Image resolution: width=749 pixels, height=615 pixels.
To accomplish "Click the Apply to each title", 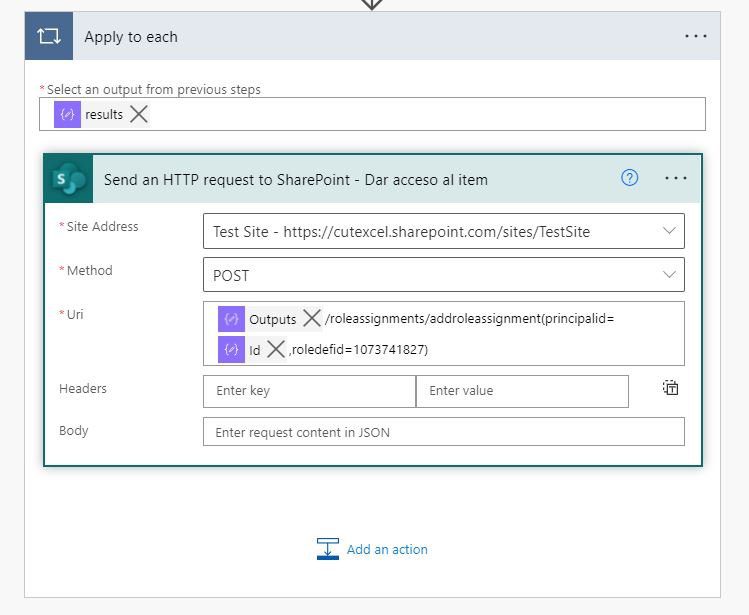I will 131,37.
